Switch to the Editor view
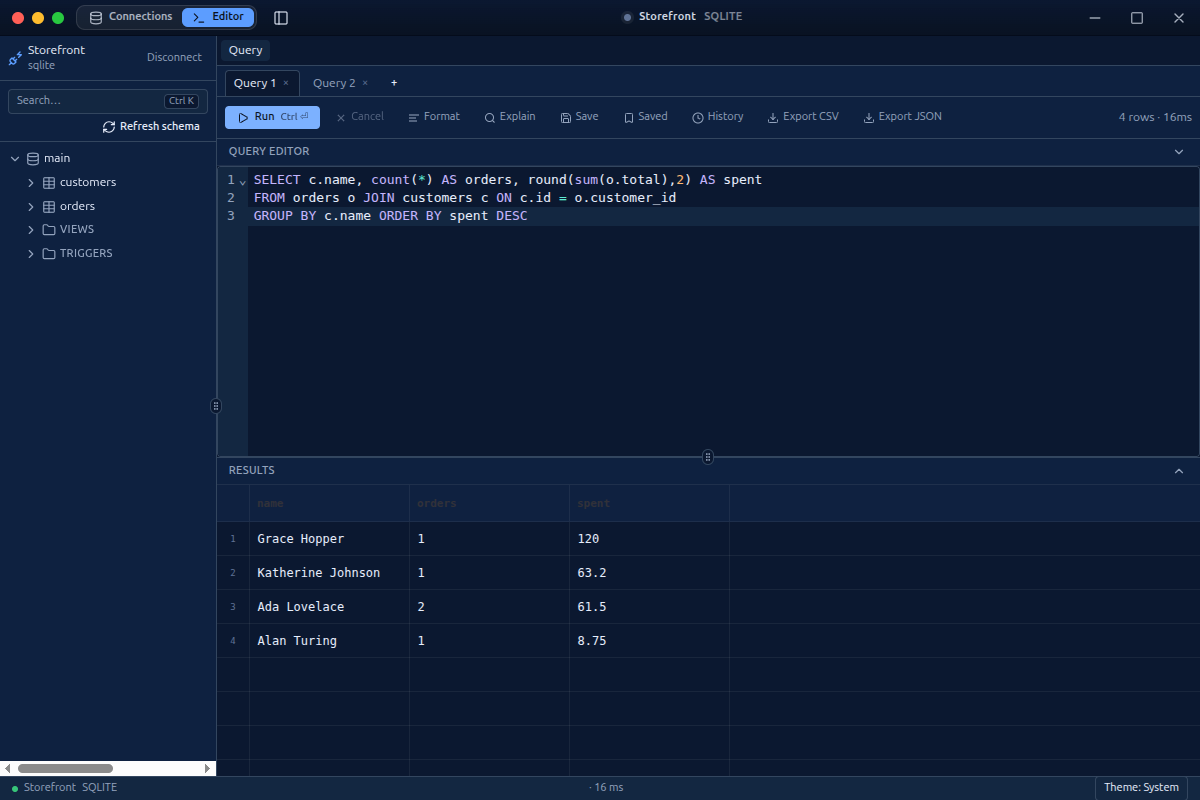 coord(218,17)
